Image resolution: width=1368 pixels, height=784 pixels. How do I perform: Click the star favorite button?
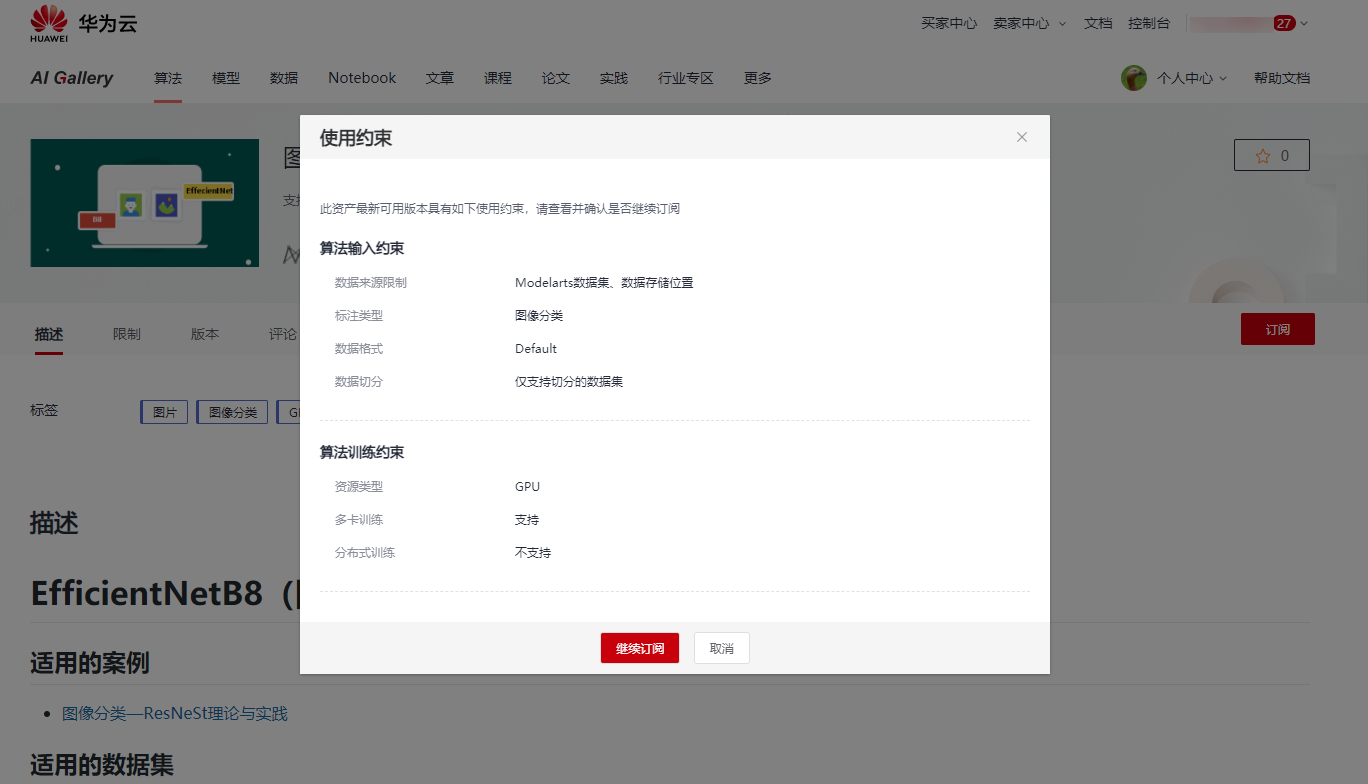1271,156
